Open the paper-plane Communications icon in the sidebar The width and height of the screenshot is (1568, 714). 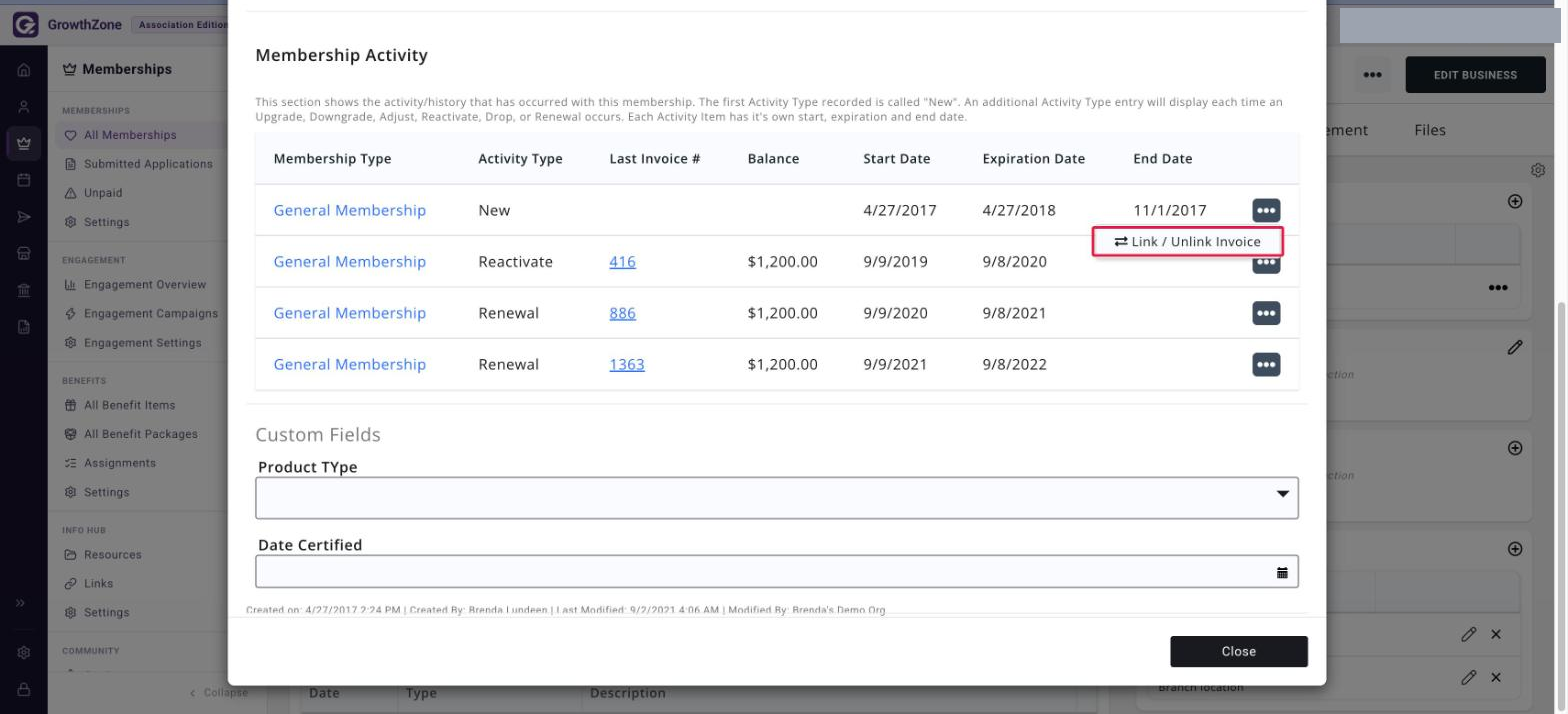click(x=24, y=217)
